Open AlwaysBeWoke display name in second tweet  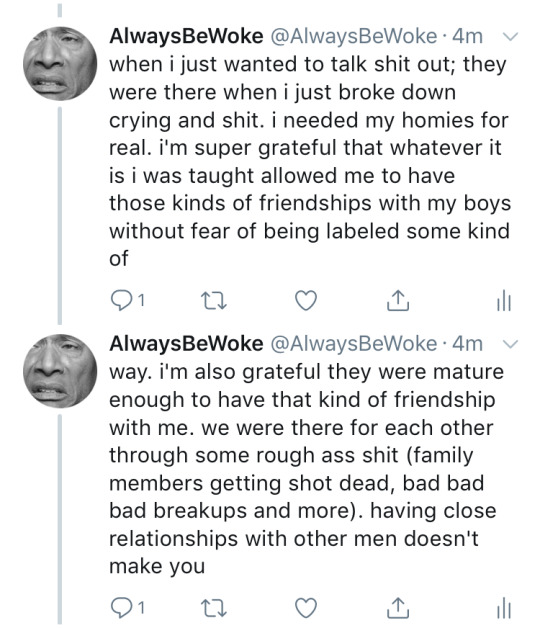(186, 344)
